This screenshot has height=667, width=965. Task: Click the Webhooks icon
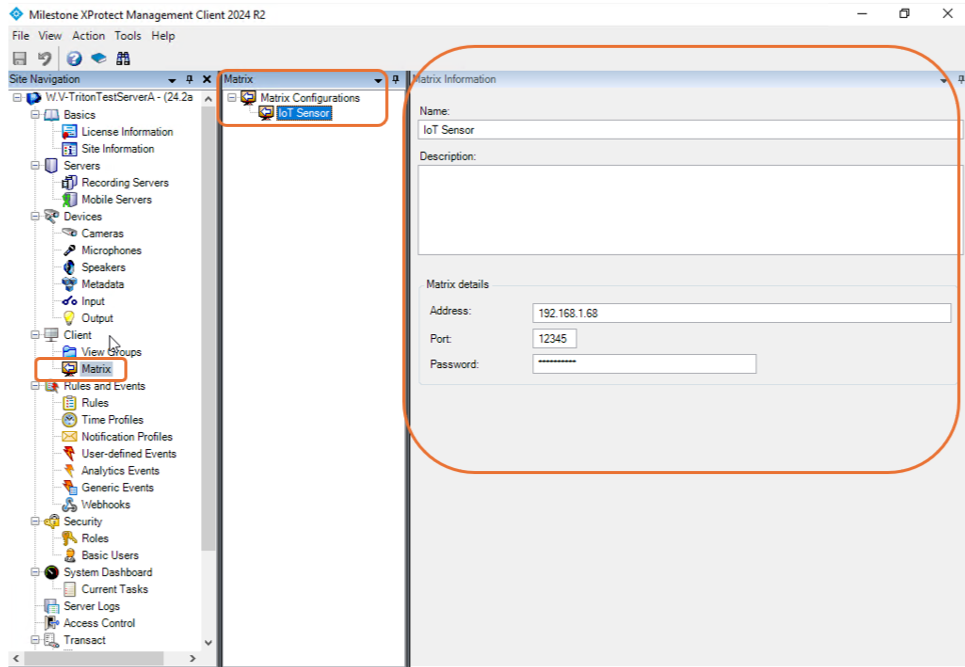(x=70, y=505)
